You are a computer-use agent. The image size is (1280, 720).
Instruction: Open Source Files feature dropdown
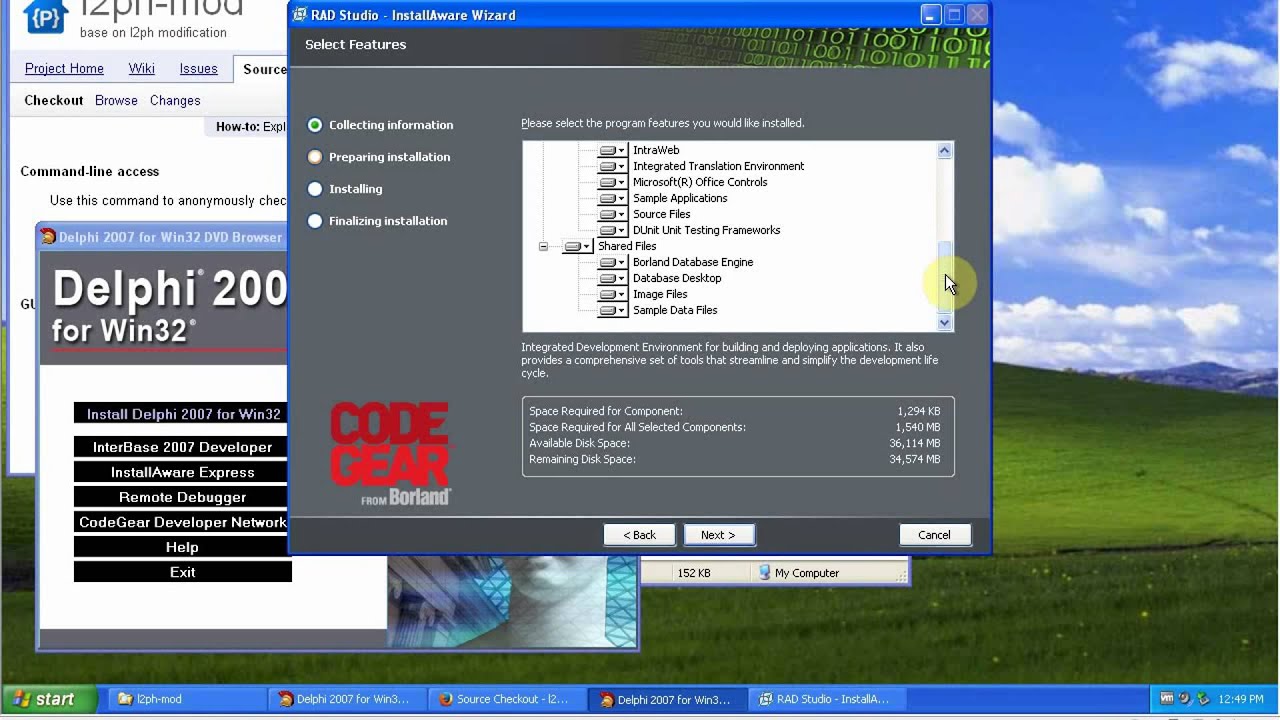click(612, 214)
